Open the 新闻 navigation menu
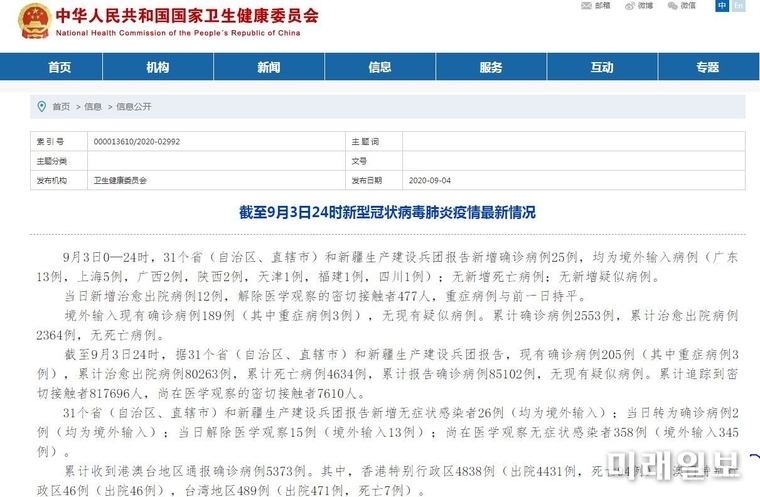 (269, 67)
